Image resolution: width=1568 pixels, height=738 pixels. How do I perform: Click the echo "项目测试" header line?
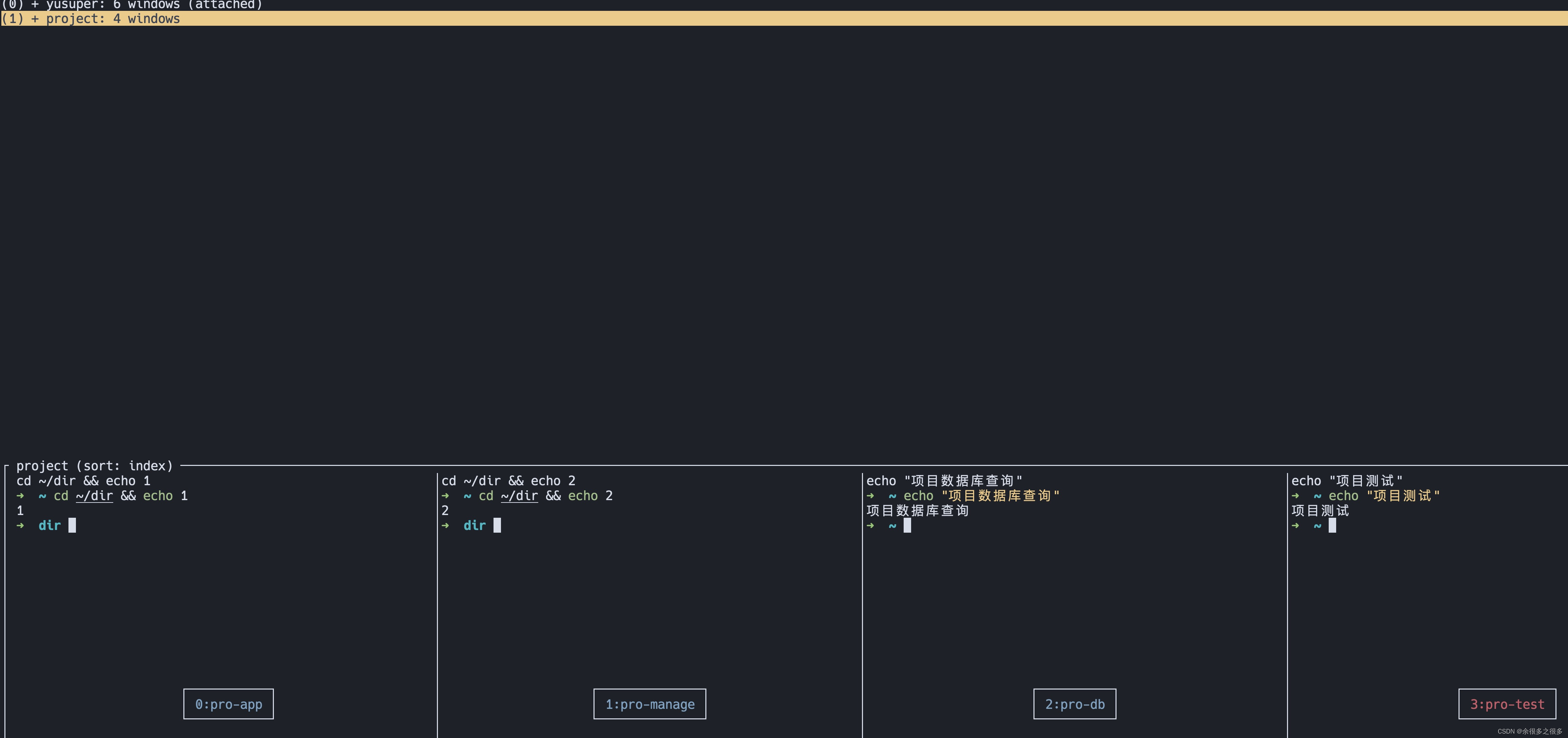point(1346,480)
